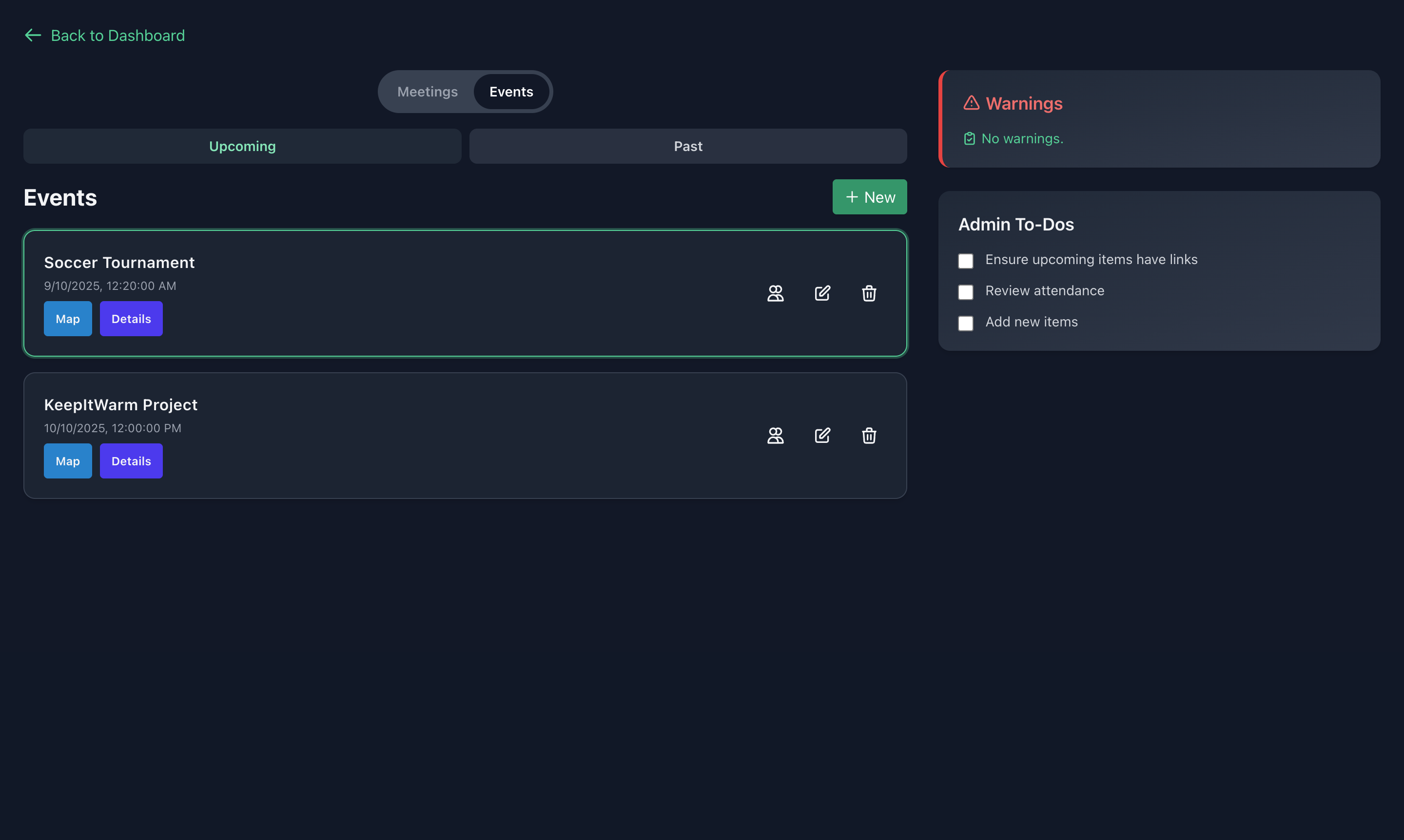Viewport: 1404px width, 840px height.
Task: Open attendees for KeepItWarm Project
Action: [775, 435]
